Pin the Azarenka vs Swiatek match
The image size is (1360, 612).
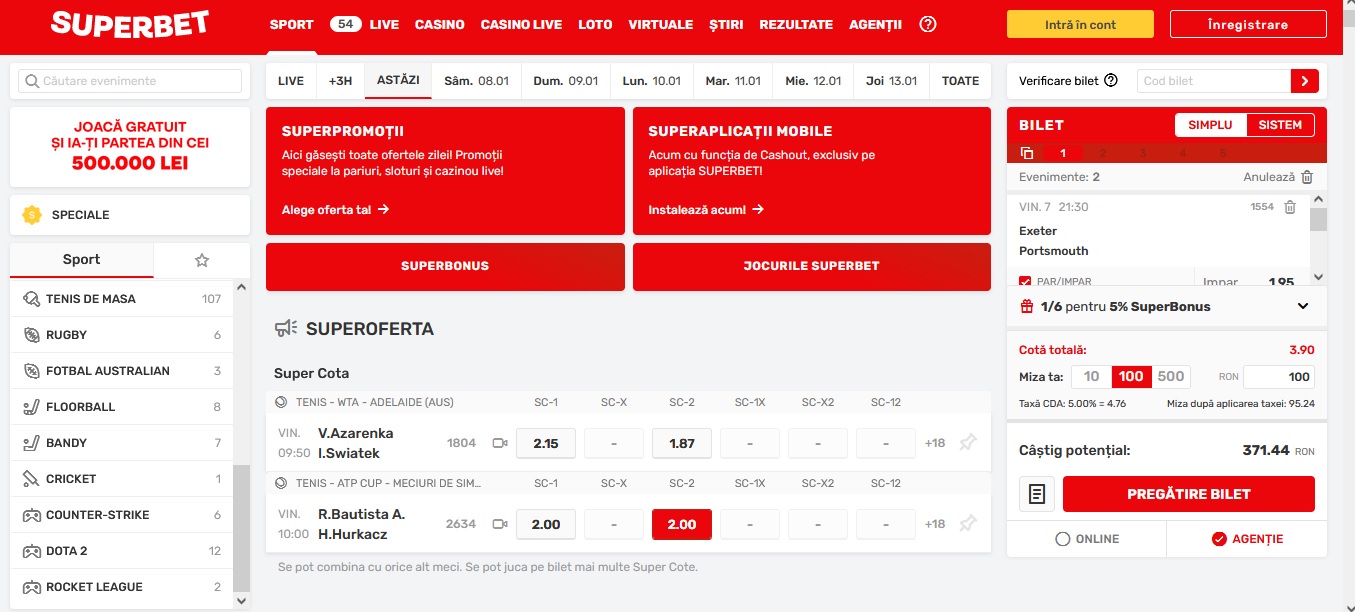coord(967,442)
